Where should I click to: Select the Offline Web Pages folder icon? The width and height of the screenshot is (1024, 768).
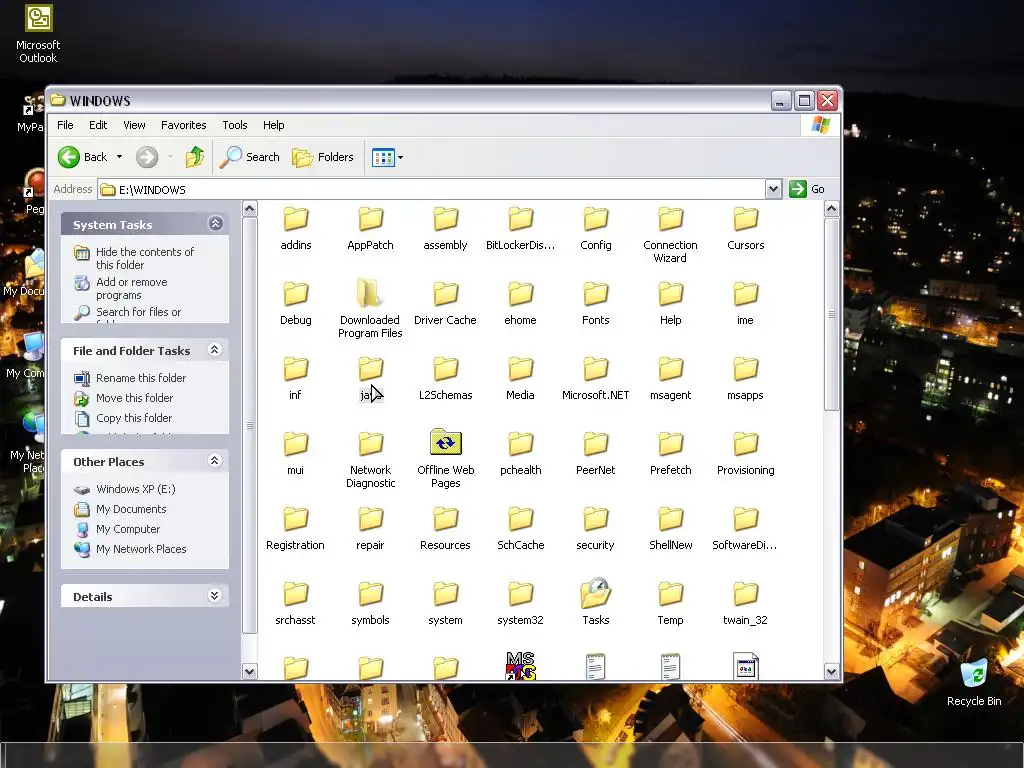[x=445, y=443]
